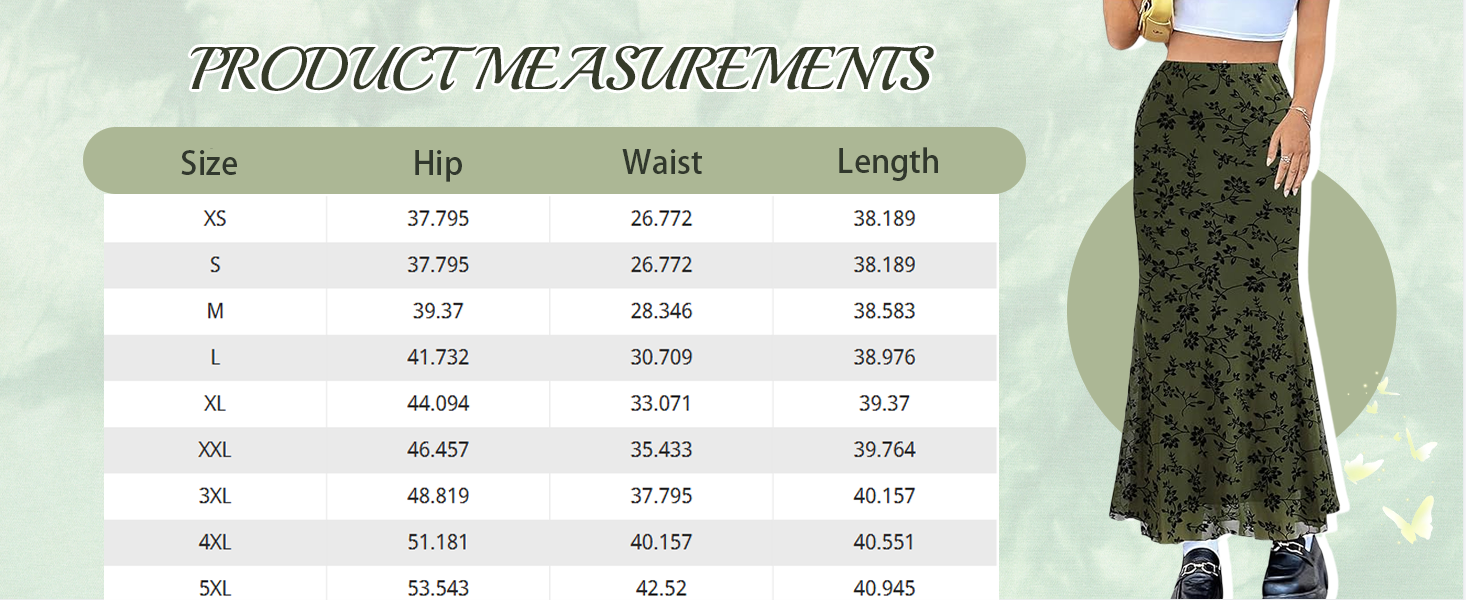The height and width of the screenshot is (600, 1466).
Task: Click the length value 38.976
Action: pos(885,357)
